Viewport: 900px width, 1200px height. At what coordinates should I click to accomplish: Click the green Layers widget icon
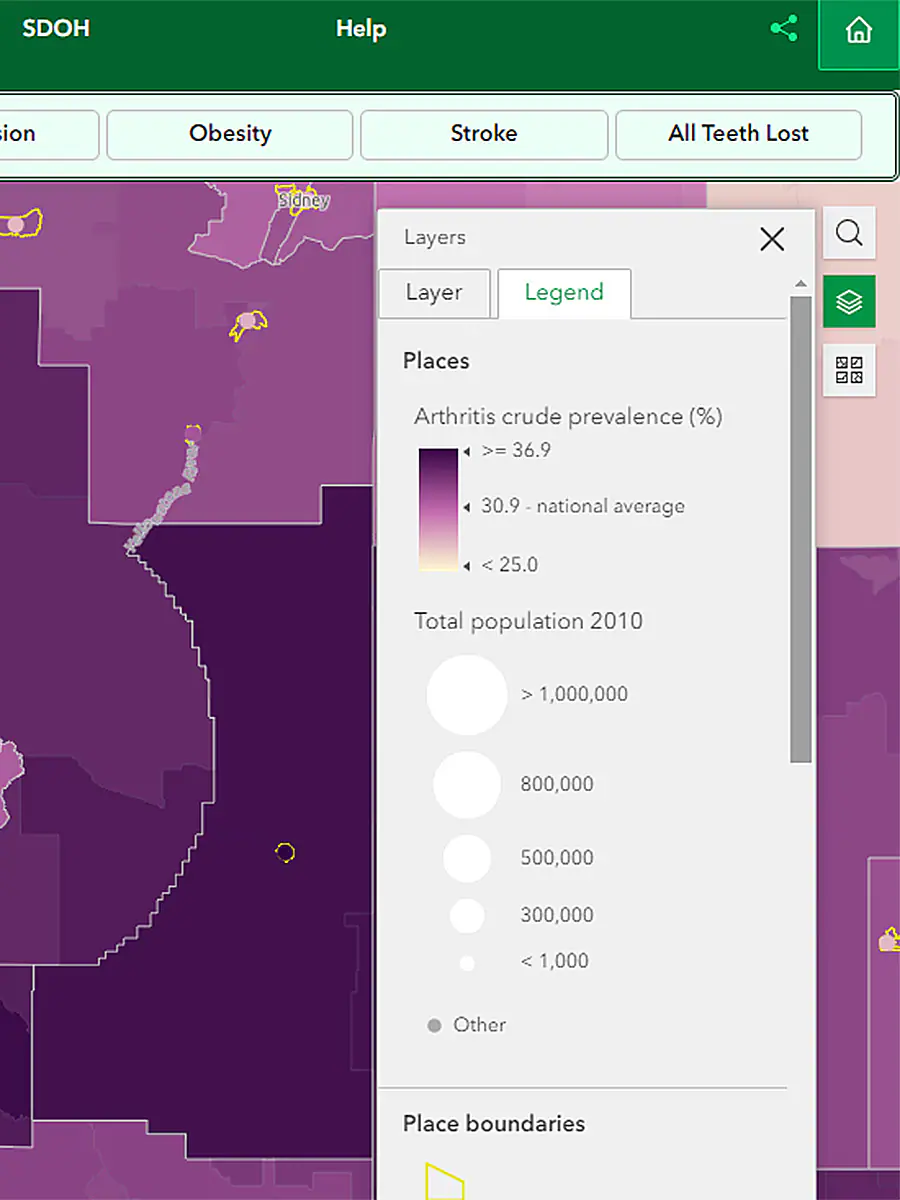coord(848,301)
